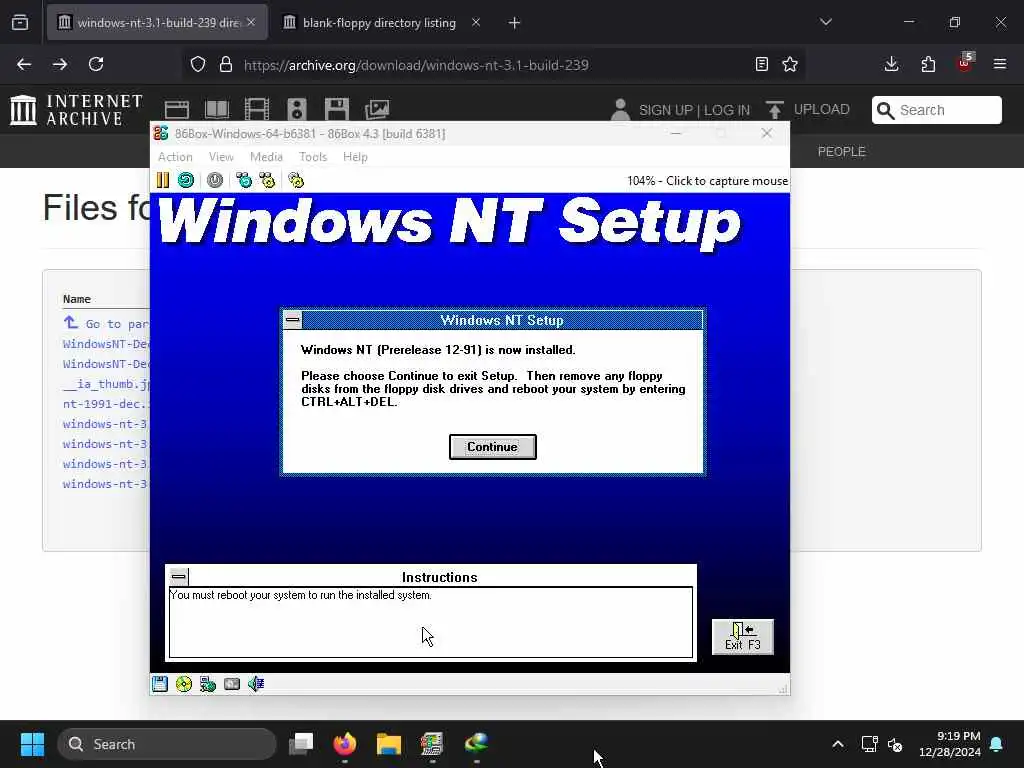This screenshot has height=768, width=1024.
Task: Click the Exit F3 button in NT Setup
Action: click(743, 637)
